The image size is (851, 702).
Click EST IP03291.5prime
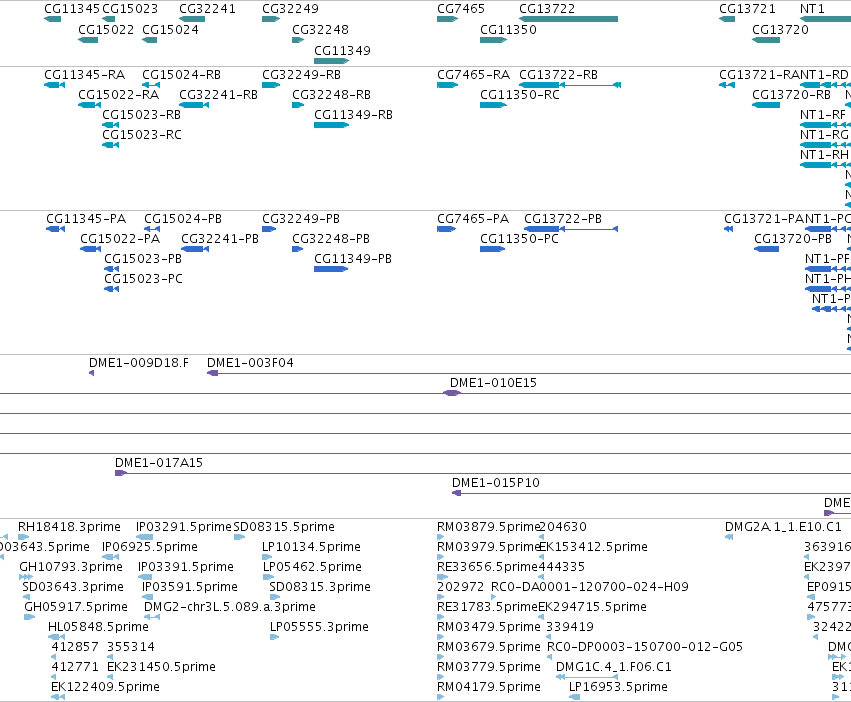click(x=184, y=526)
